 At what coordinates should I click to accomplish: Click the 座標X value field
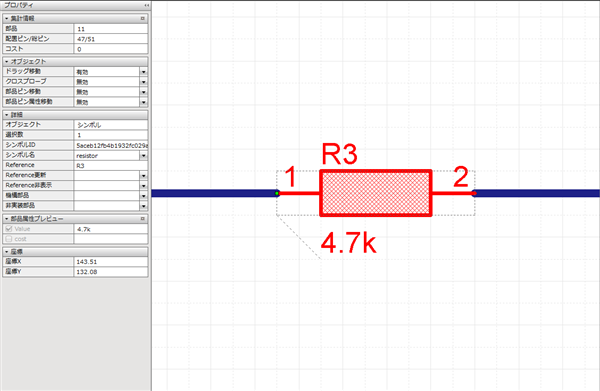coord(111,262)
